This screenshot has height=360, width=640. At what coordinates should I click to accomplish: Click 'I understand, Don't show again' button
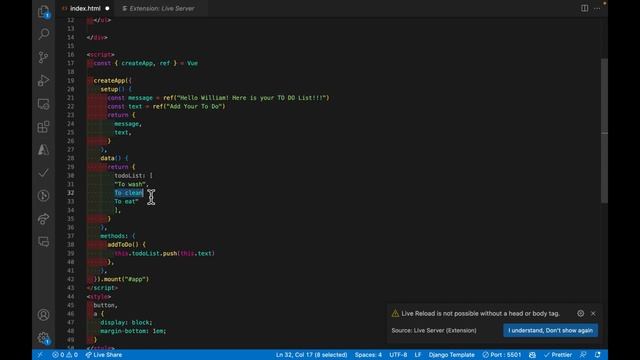coord(550,330)
